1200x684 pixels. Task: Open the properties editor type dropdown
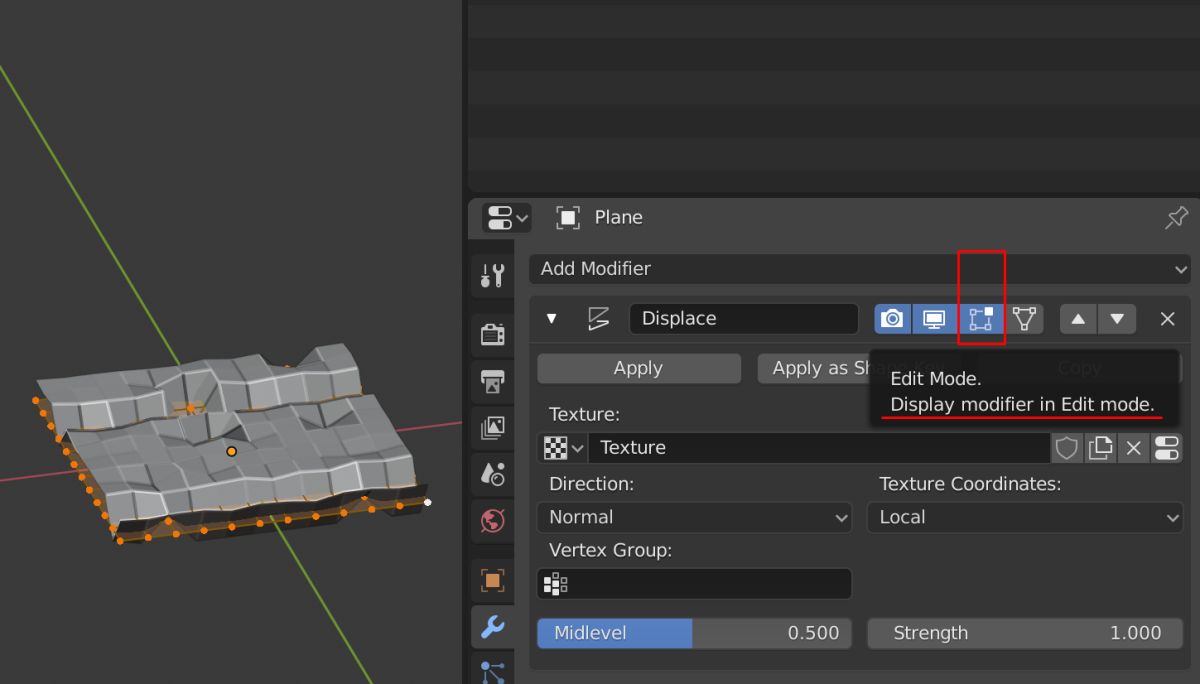[x=506, y=218]
